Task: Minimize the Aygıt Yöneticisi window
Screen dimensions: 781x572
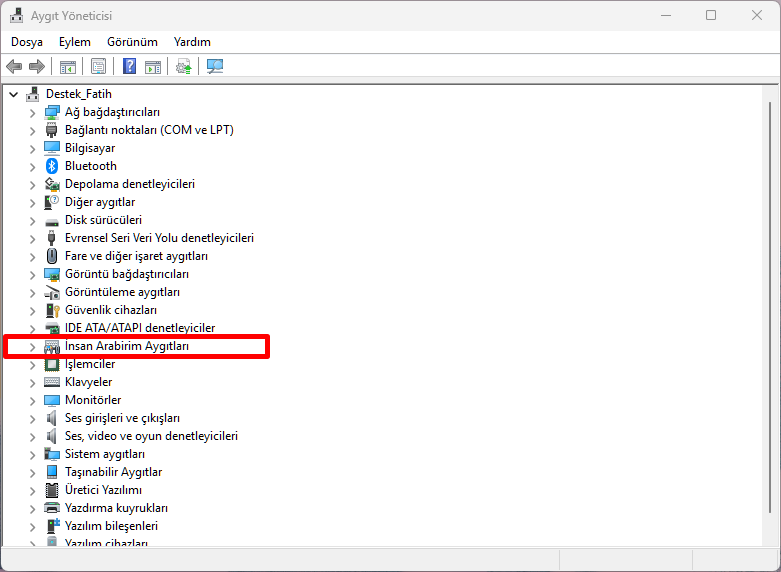Action: 665,15
